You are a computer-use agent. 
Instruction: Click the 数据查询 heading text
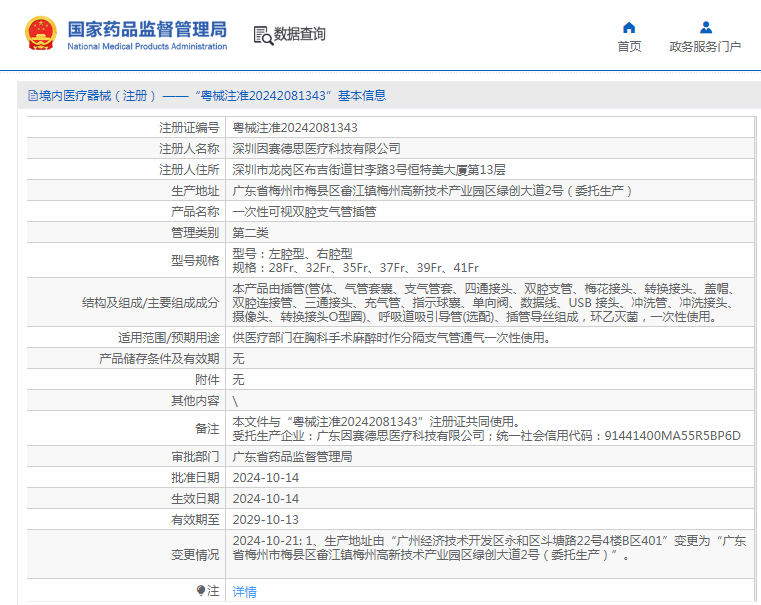(300, 34)
